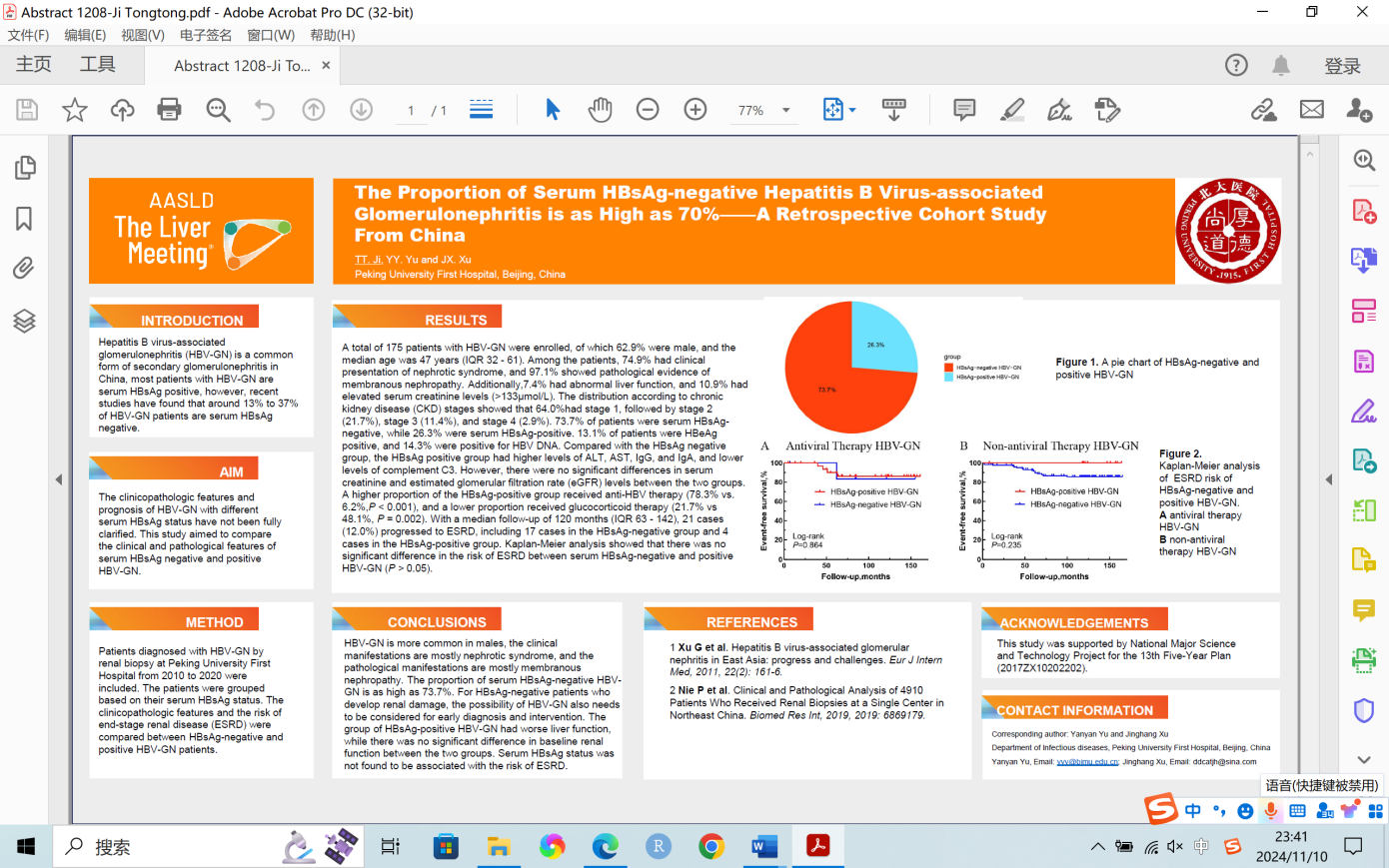Add a sticky note comment
The height and width of the screenshot is (868, 1389).
964,110
